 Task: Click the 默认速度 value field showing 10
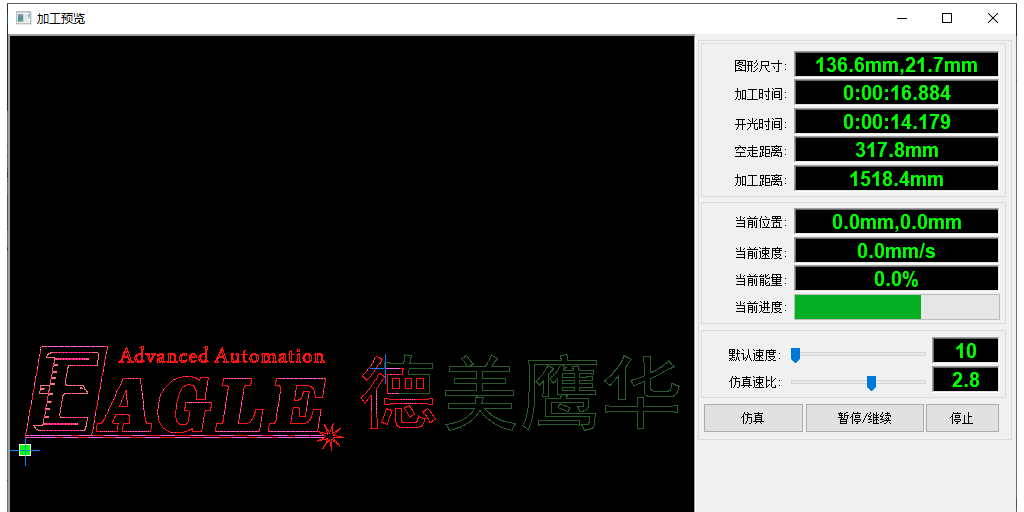pos(965,351)
